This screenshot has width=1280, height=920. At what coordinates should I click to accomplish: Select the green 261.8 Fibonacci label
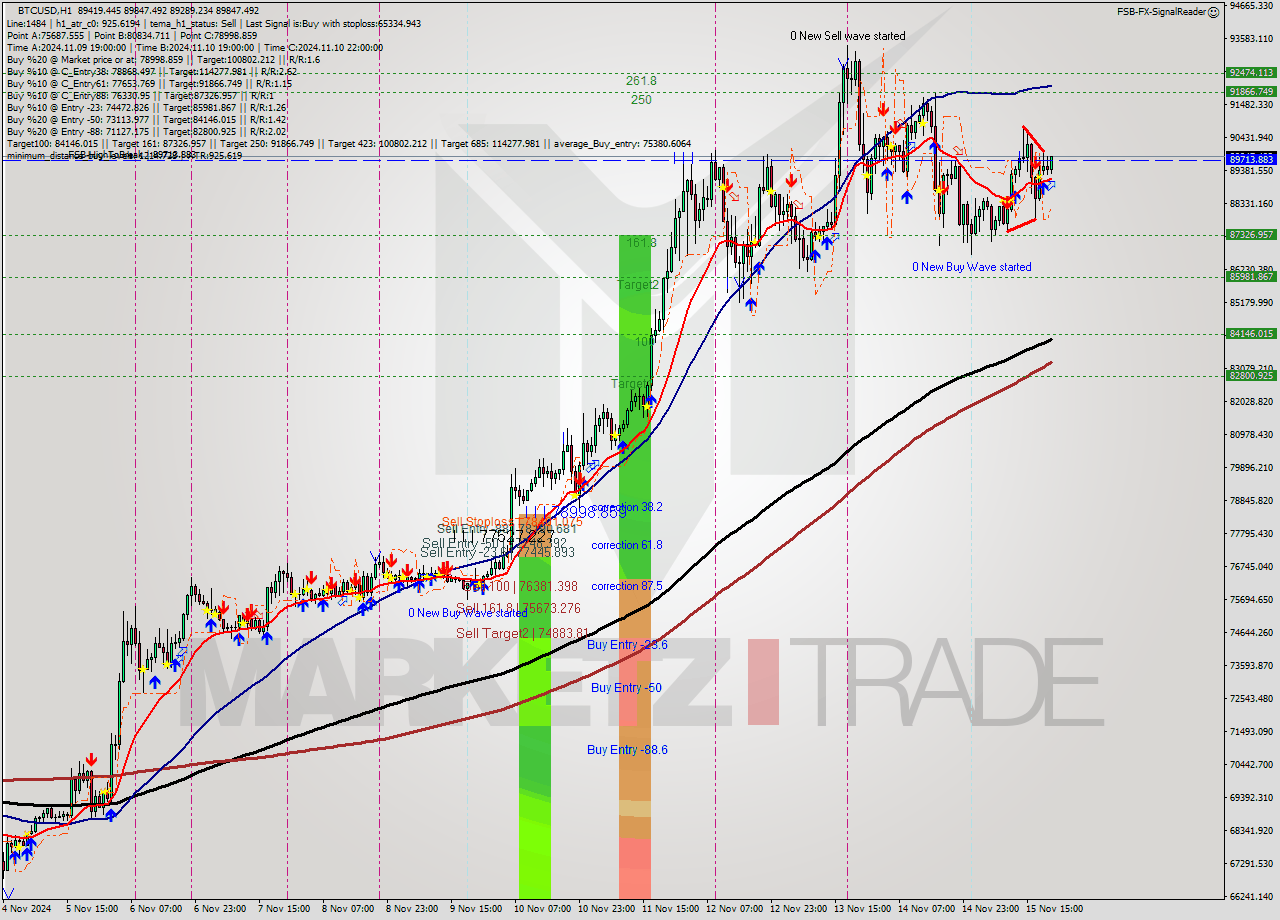[641, 81]
